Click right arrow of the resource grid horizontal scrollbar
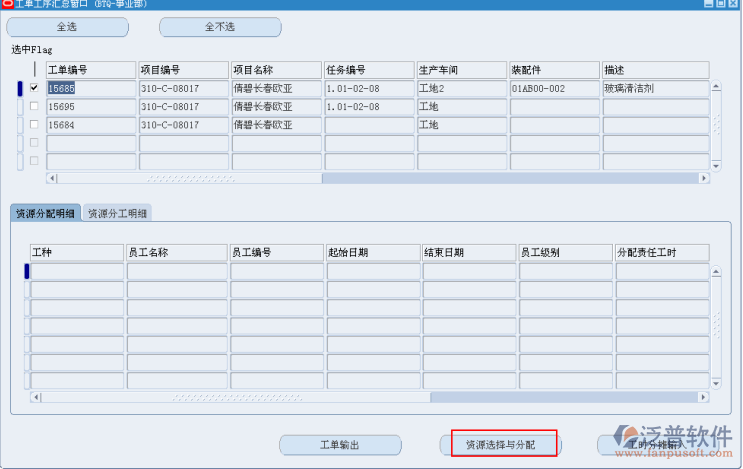 coord(704,397)
